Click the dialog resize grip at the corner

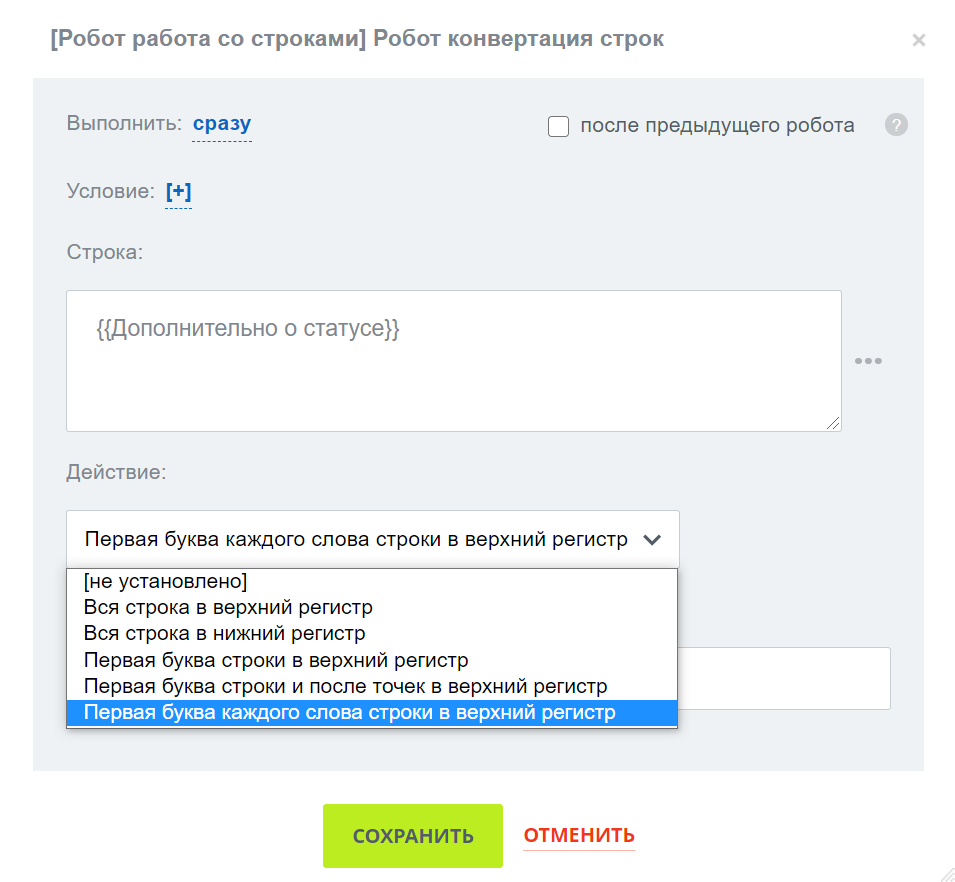[x=946, y=873]
